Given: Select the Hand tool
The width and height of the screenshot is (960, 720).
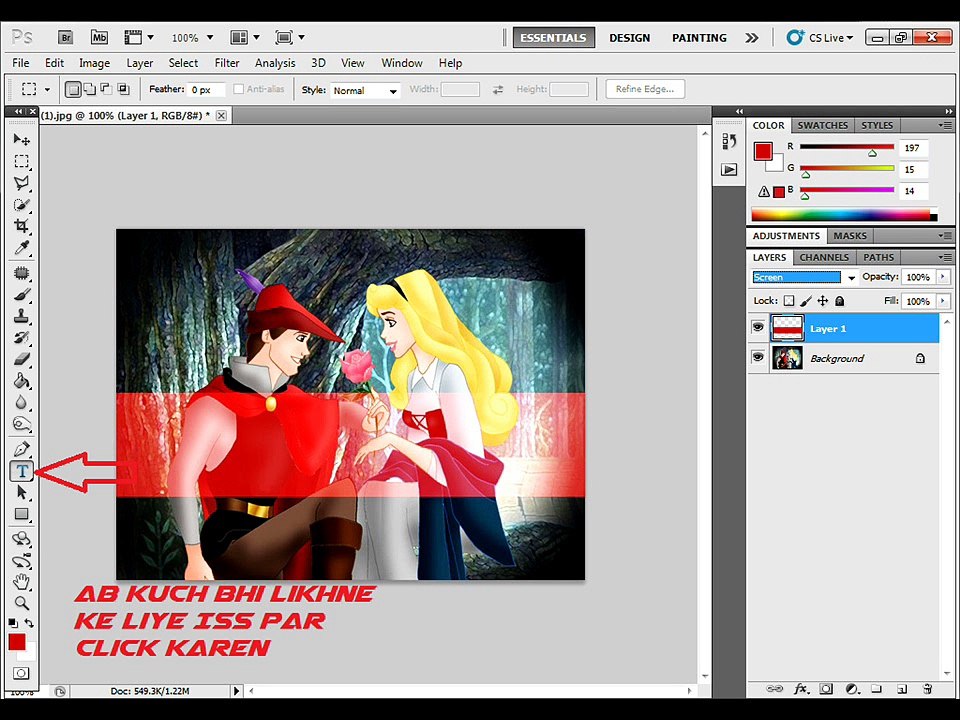Looking at the screenshot, I should [21, 582].
